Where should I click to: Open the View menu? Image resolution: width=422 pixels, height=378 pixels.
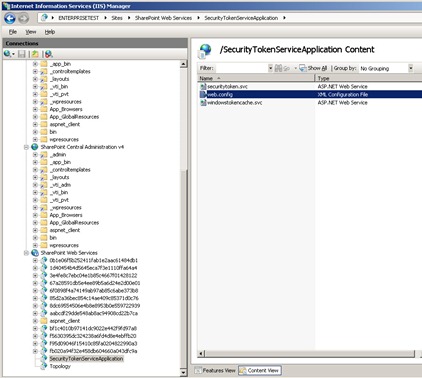pos(31,32)
